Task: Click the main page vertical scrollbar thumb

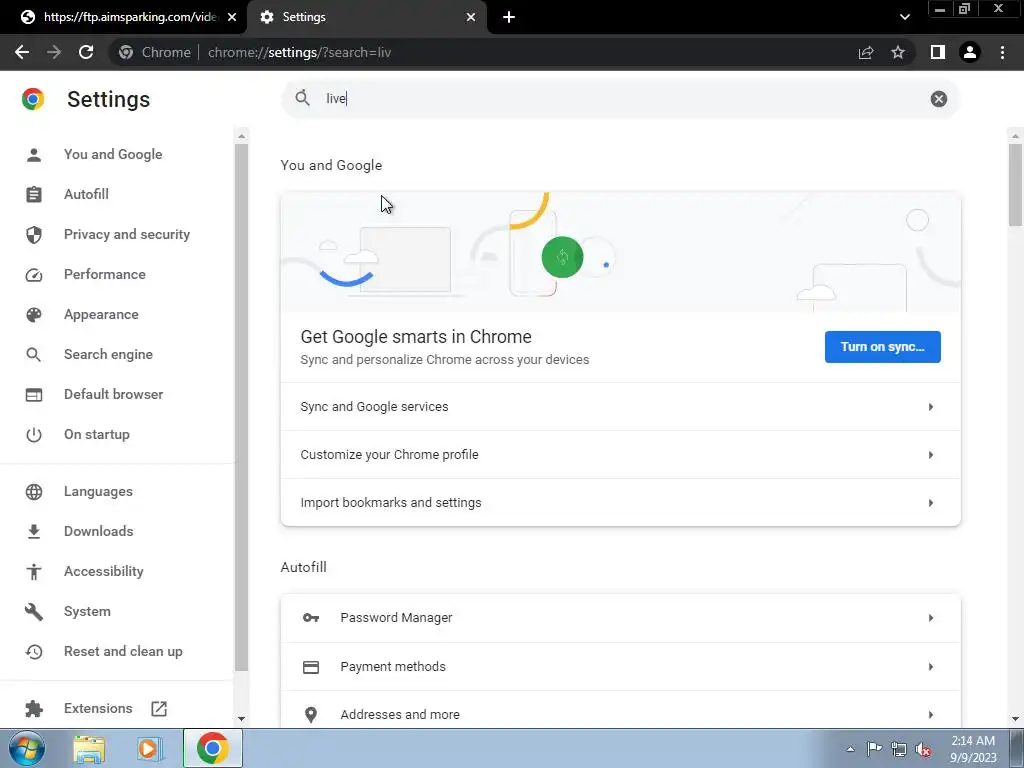Action: pos(1015,184)
